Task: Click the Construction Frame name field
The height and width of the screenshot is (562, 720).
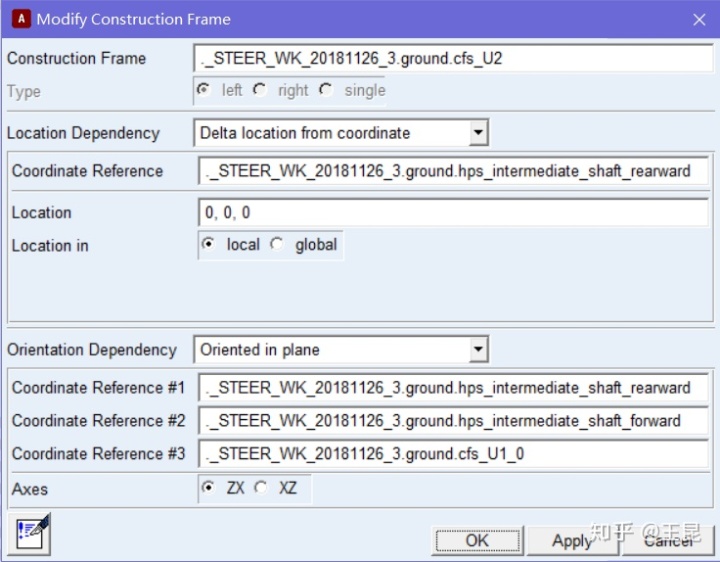Action: tap(453, 58)
